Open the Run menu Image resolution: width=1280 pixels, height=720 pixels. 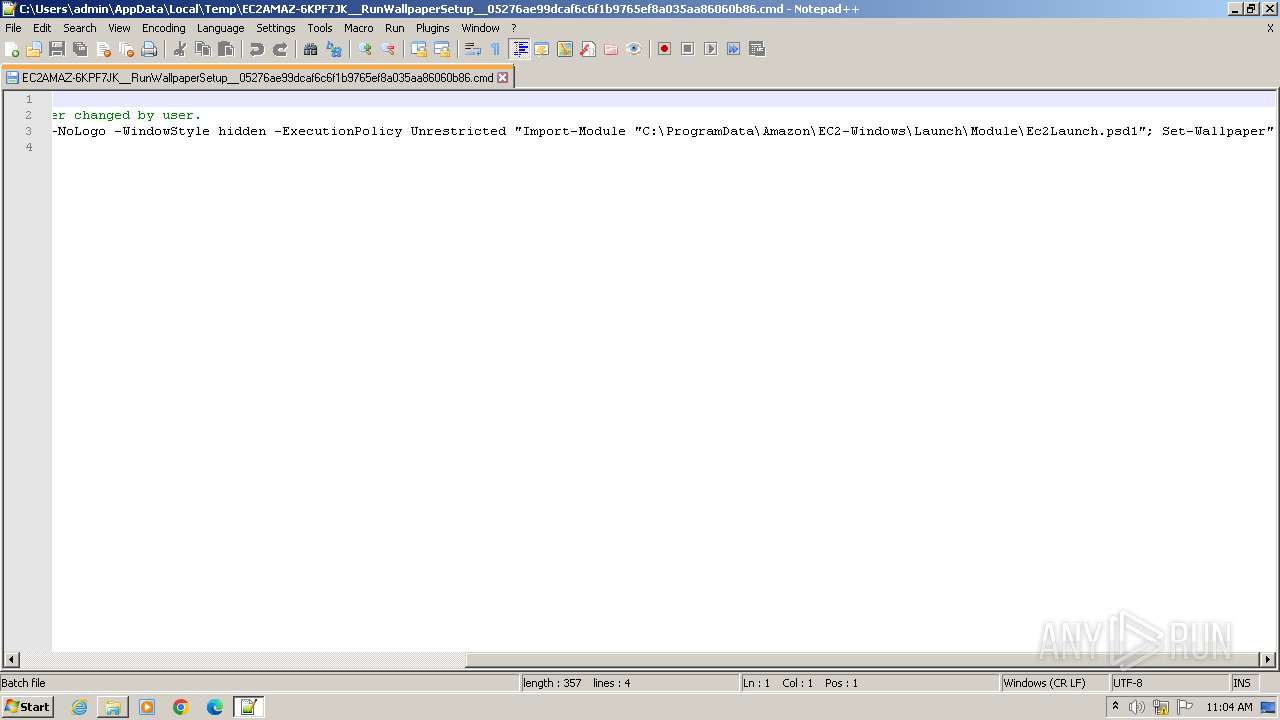click(395, 28)
